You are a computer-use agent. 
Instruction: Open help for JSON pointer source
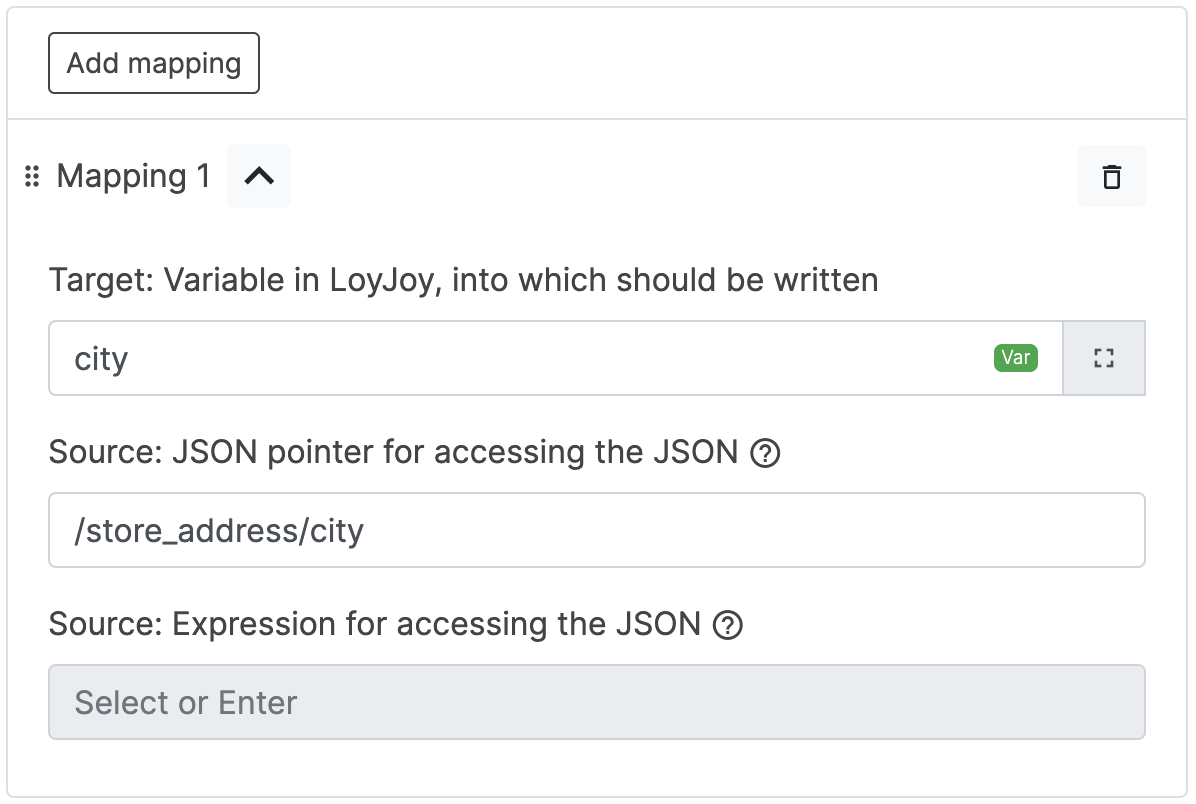click(x=765, y=454)
